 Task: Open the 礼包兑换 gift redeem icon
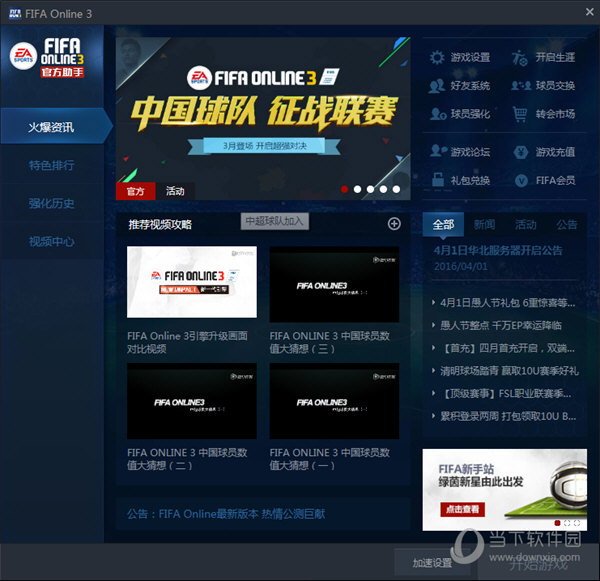coord(437,180)
